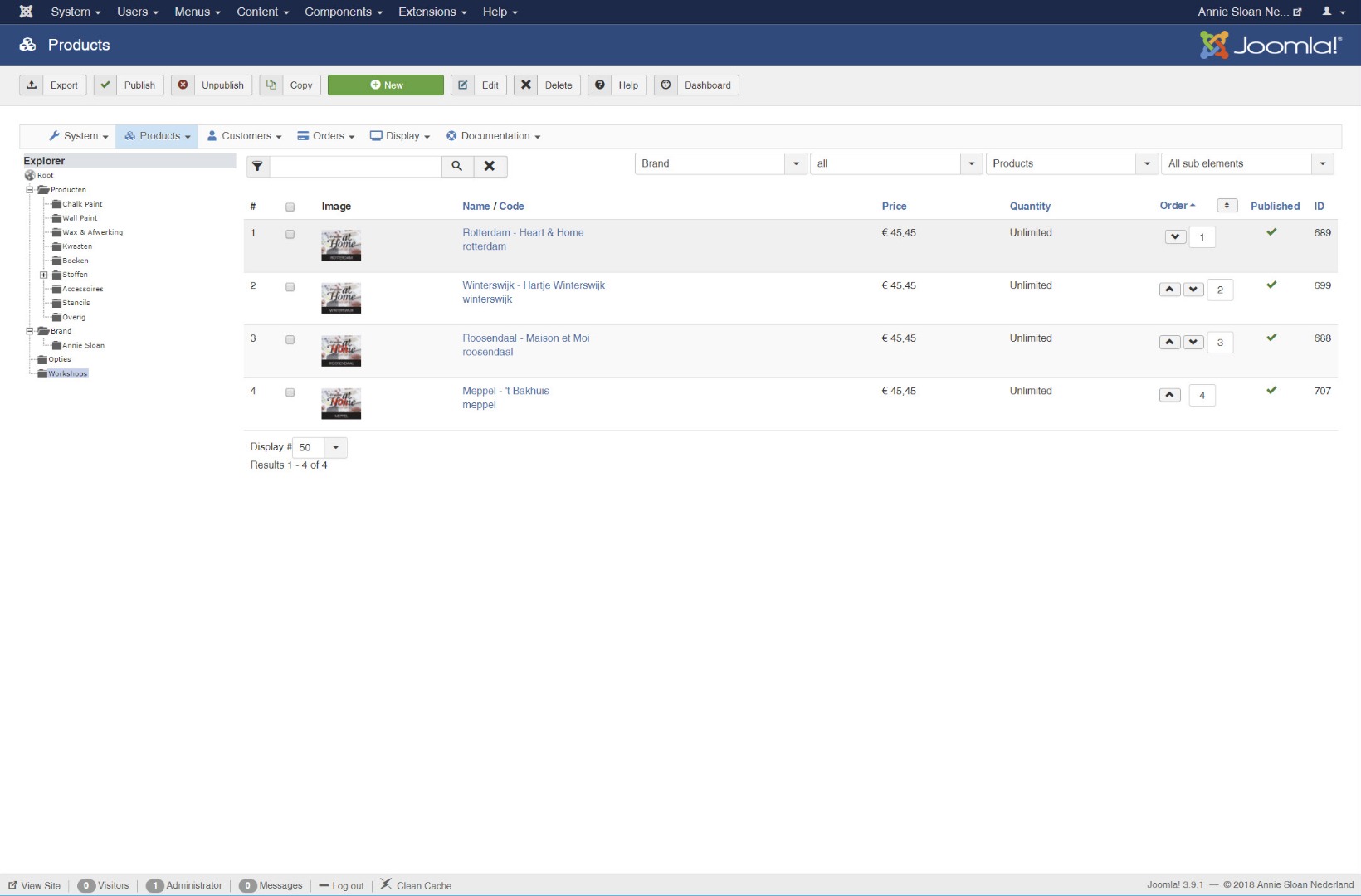Click the search magnifier button

[x=457, y=166]
